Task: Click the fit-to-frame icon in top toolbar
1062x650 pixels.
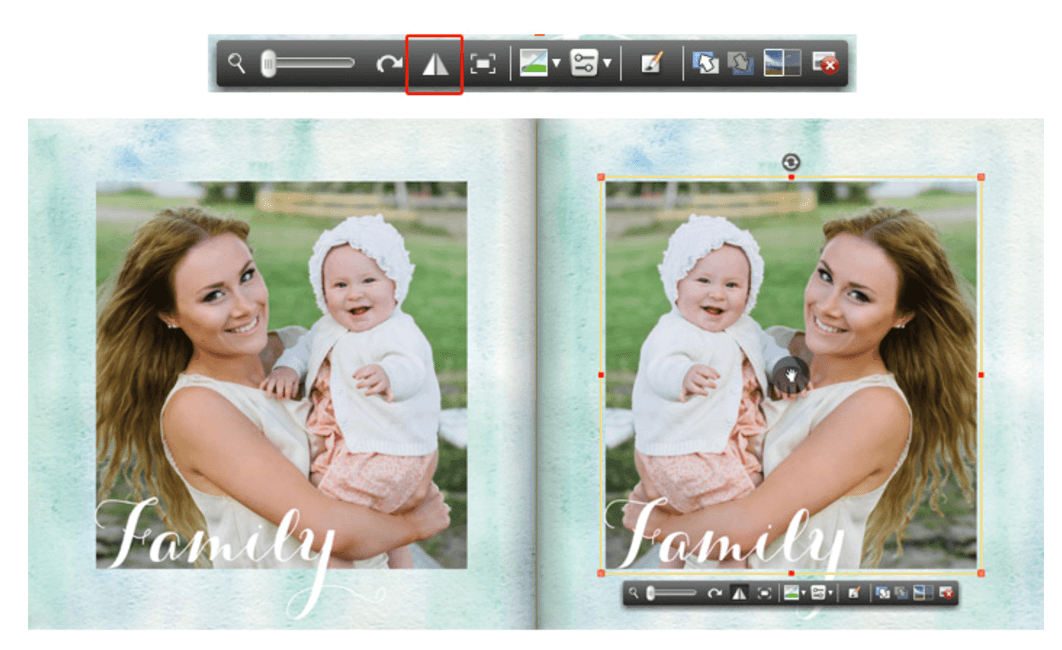Action: click(482, 64)
